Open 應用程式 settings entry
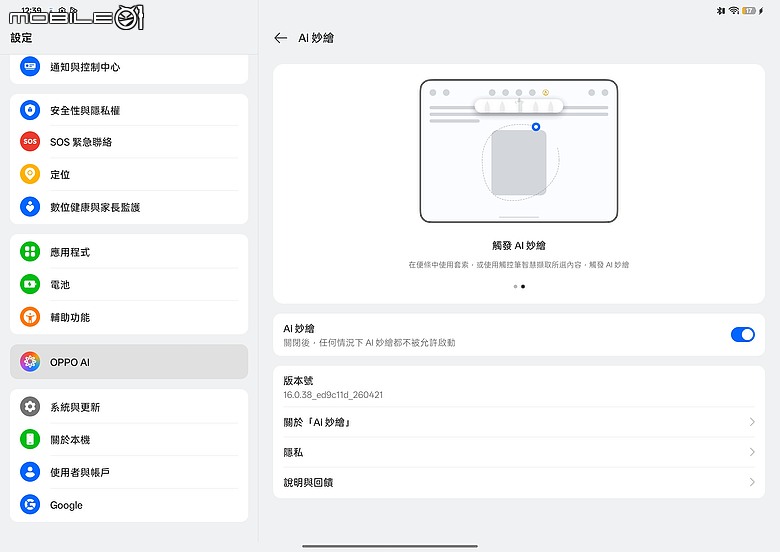 click(x=129, y=252)
